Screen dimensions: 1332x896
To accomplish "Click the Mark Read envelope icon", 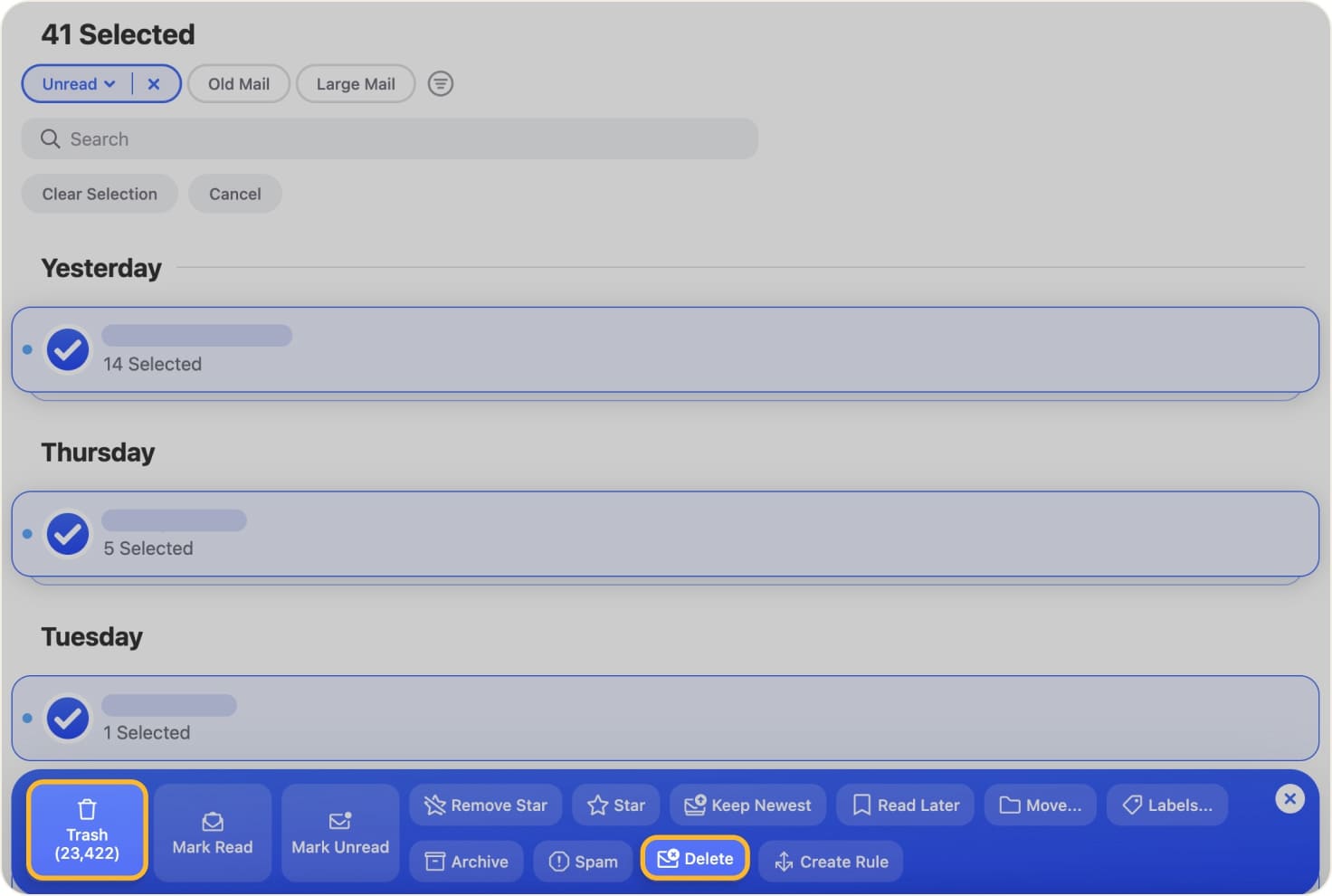I will (212, 831).
